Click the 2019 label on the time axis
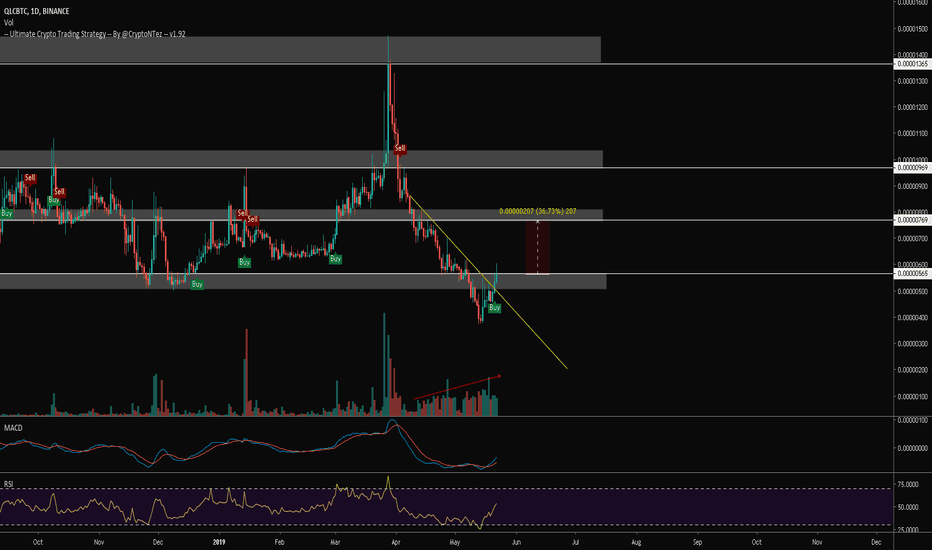Image resolution: width=932 pixels, height=550 pixels. [x=219, y=542]
